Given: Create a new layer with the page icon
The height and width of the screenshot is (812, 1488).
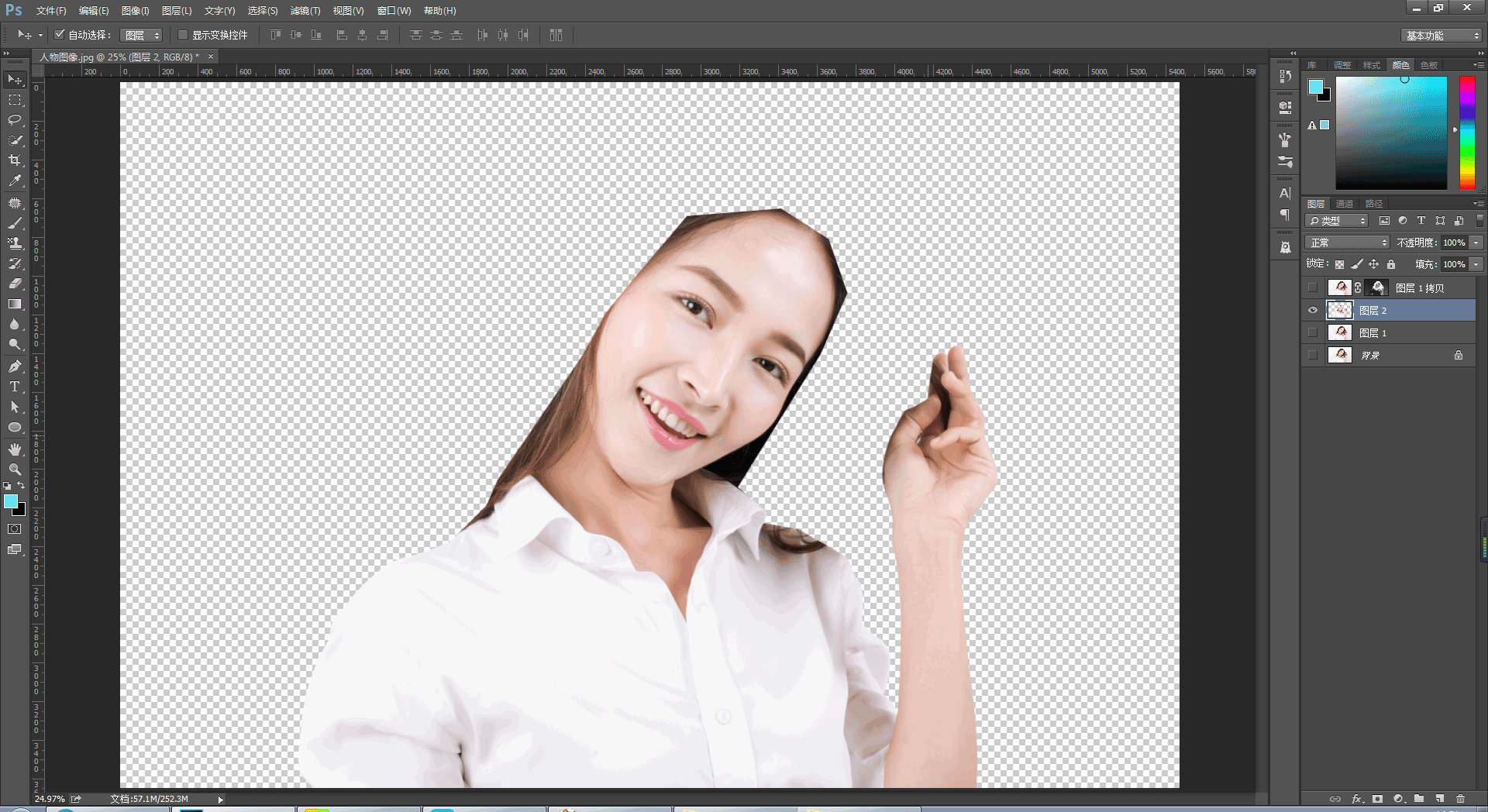Looking at the screenshot, I should [1440, 799].
